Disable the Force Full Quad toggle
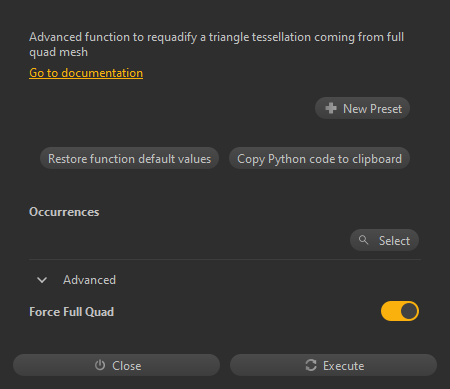450x389 pixels. point(400,311)
